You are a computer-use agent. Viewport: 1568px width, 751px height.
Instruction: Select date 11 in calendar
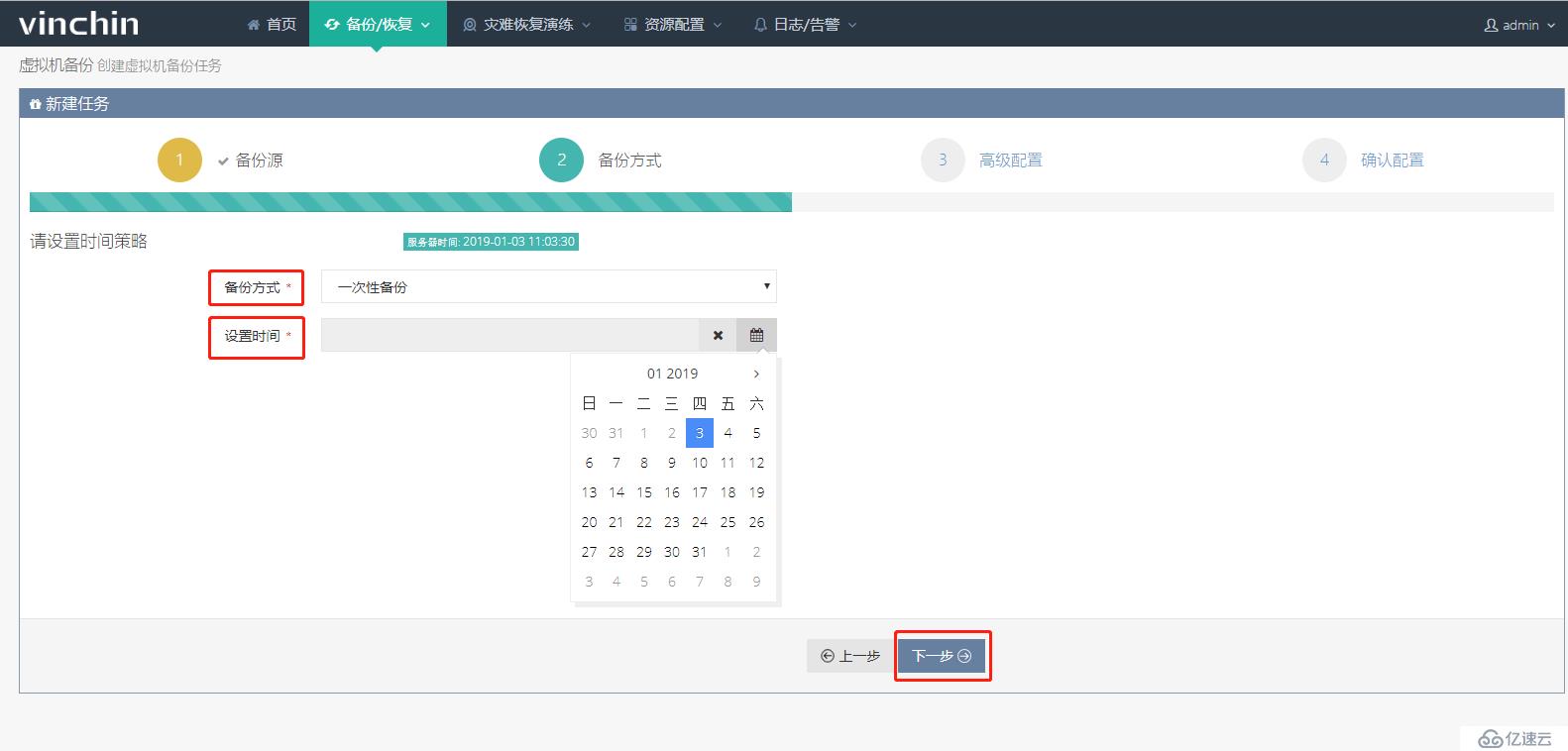tap(728, 463)
